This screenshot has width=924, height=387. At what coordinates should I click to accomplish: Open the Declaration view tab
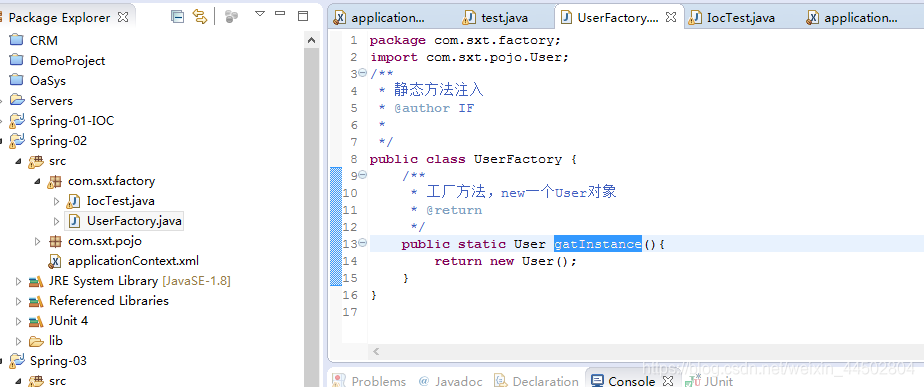[x=537, y=381]
